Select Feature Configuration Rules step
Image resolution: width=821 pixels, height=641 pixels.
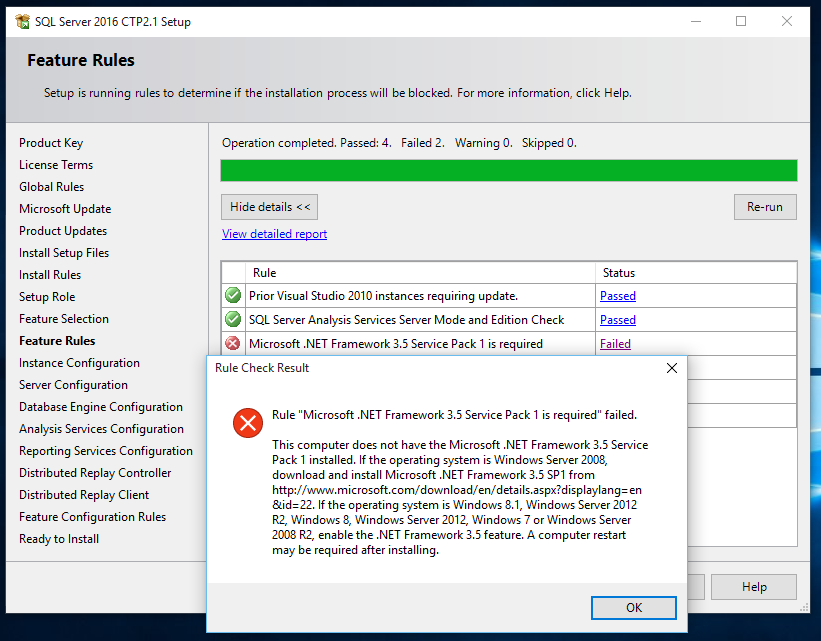(92, 517)
